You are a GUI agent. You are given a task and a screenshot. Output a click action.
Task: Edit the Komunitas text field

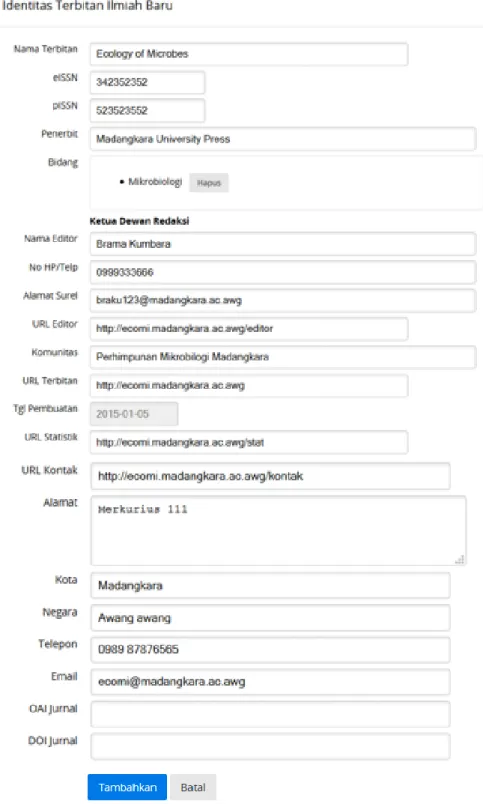click(x=283, y=357)
